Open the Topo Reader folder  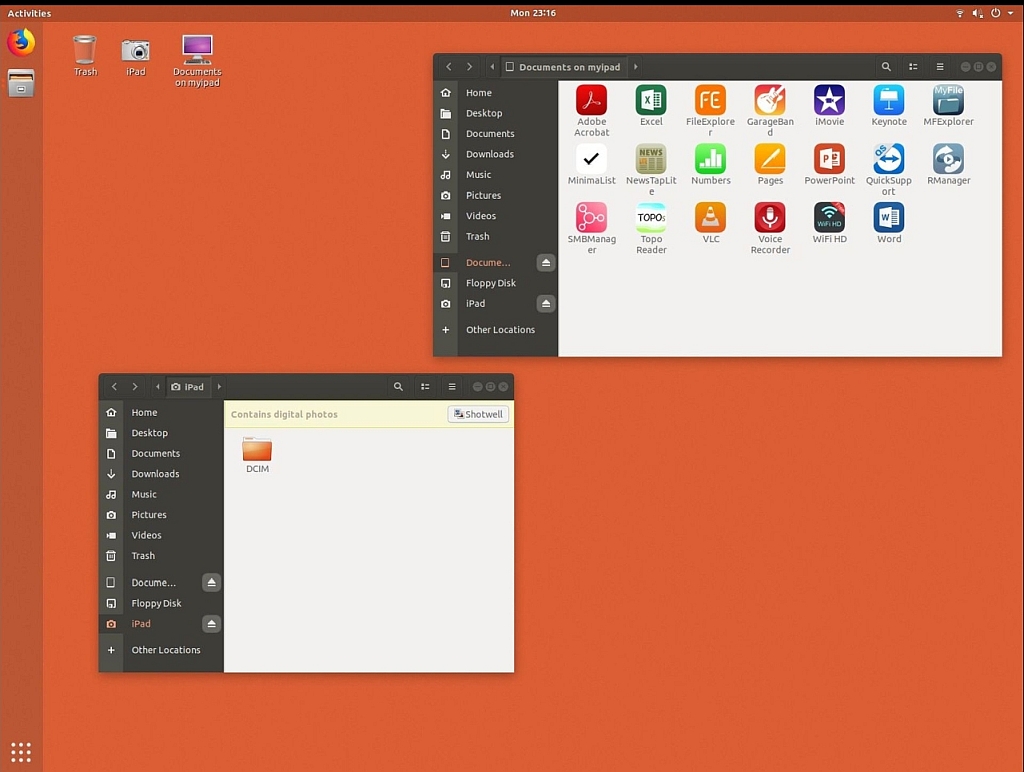[x=650, y=217]
